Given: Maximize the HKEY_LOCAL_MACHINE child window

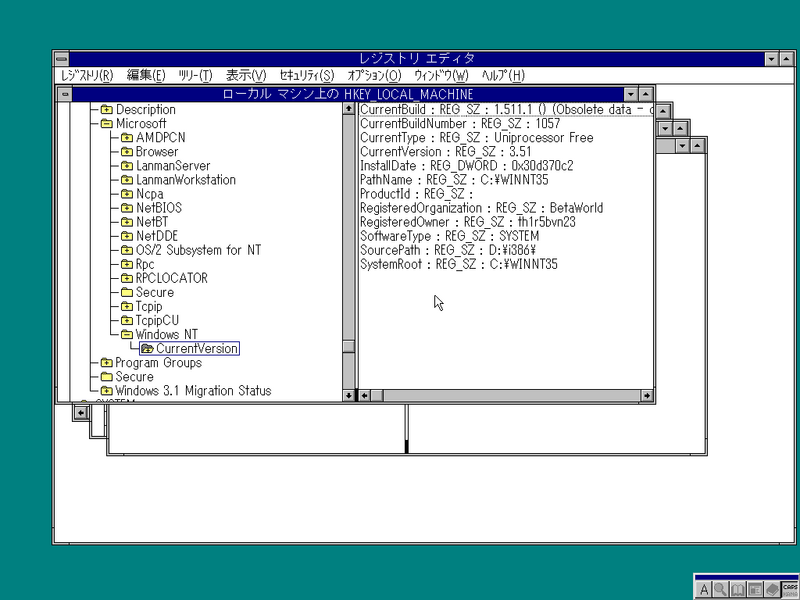Looking at the screenshot, I should coord(646,94).
